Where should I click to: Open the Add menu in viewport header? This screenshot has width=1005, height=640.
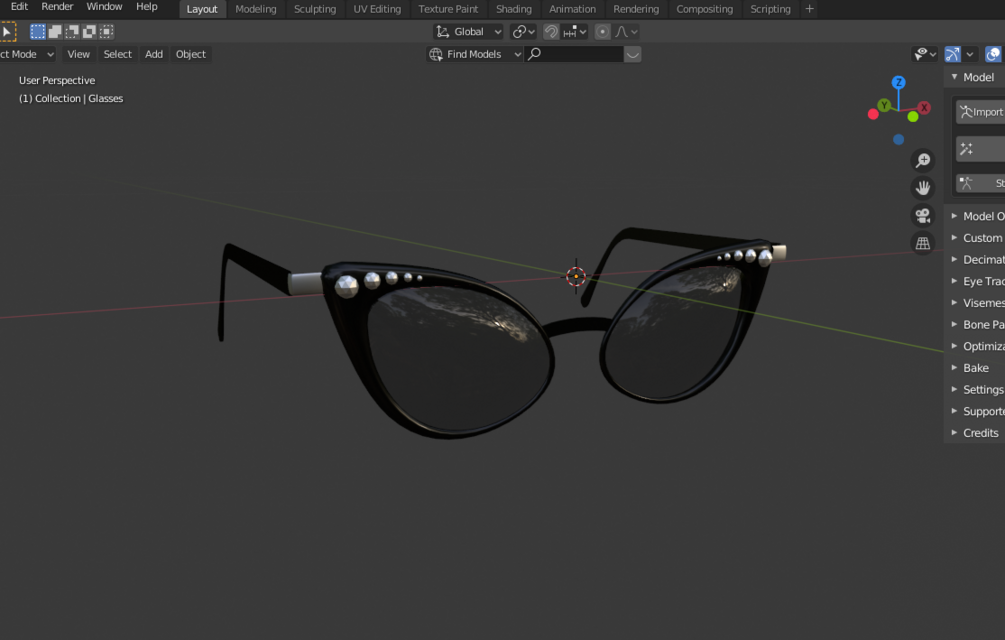154,54
